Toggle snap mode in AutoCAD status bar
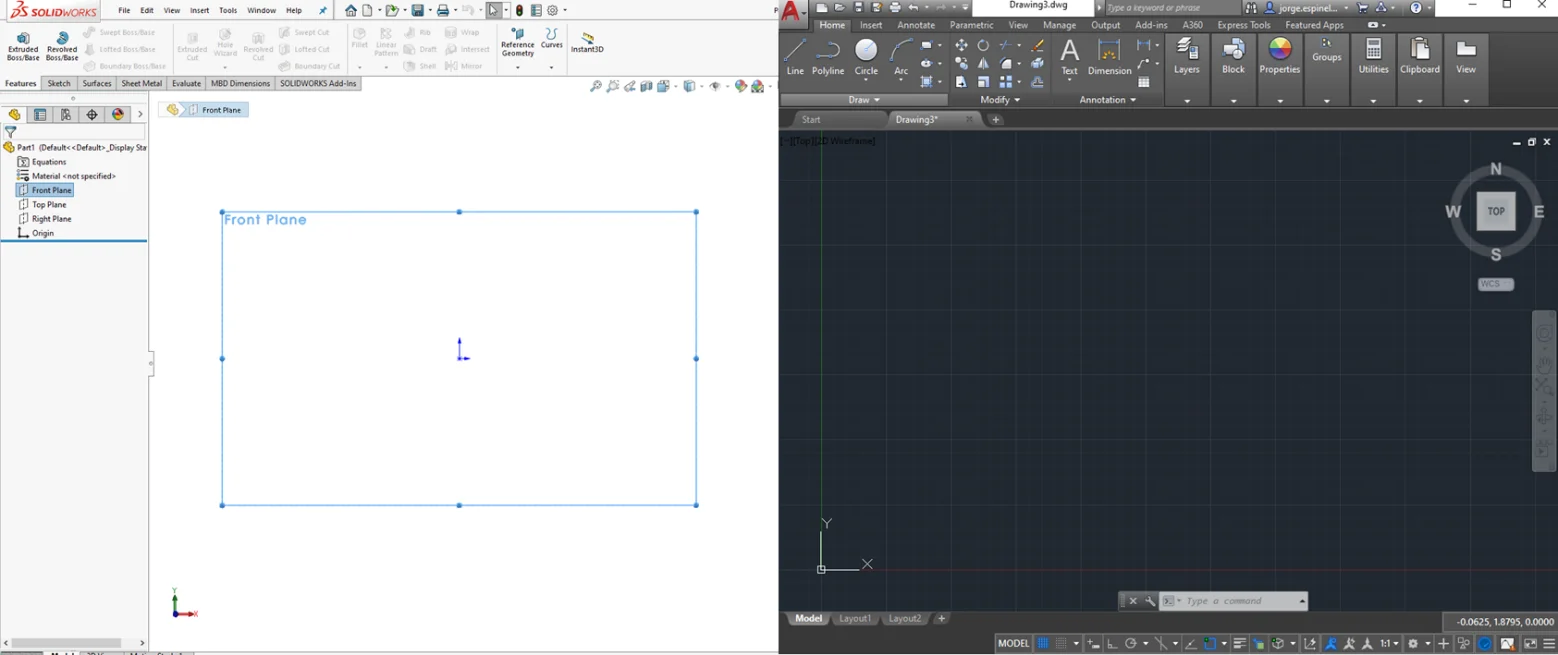The image size is (1558, 655). [x=1061, y=643]
